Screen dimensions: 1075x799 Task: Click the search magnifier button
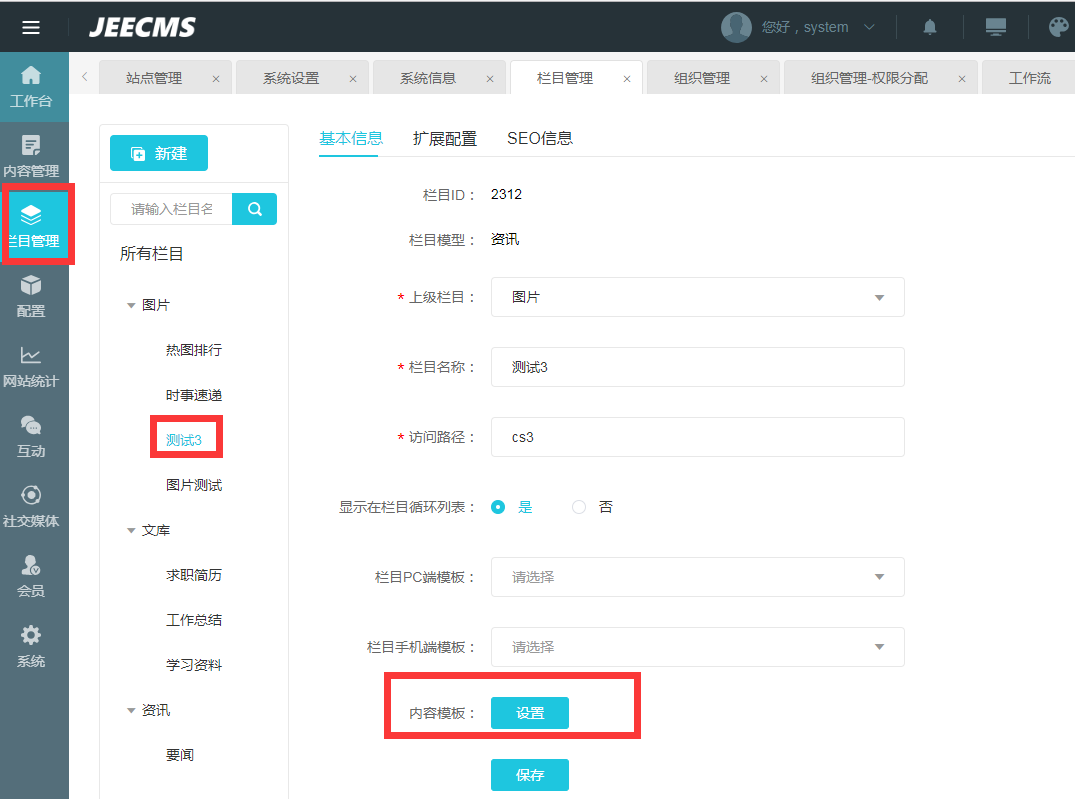pos(254,209)
